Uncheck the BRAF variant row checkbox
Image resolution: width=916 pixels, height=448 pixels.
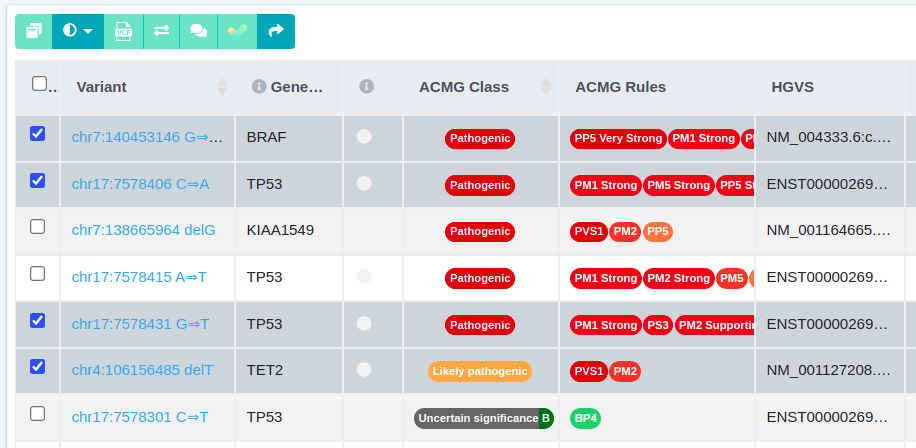pos(37,134)
